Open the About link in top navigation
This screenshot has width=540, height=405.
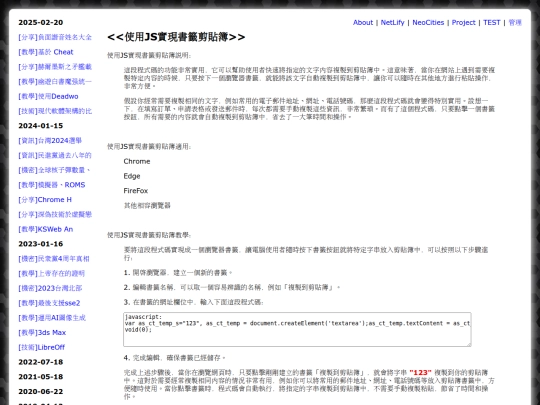(x=363, y=22)
